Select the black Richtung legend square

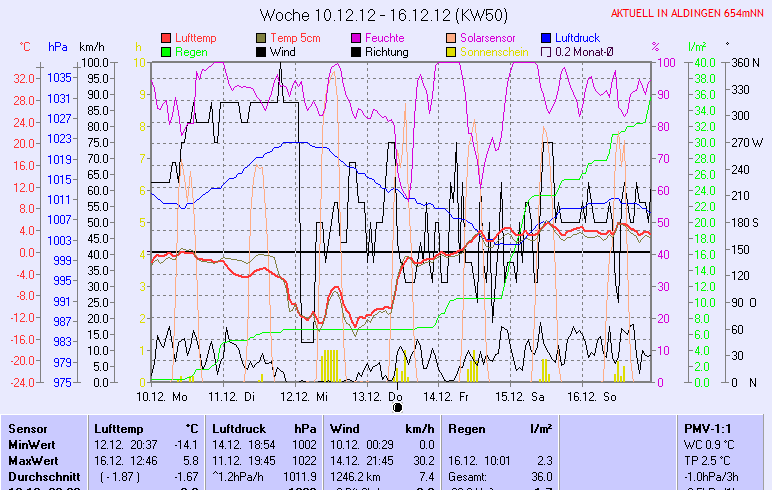click(357, 52)
